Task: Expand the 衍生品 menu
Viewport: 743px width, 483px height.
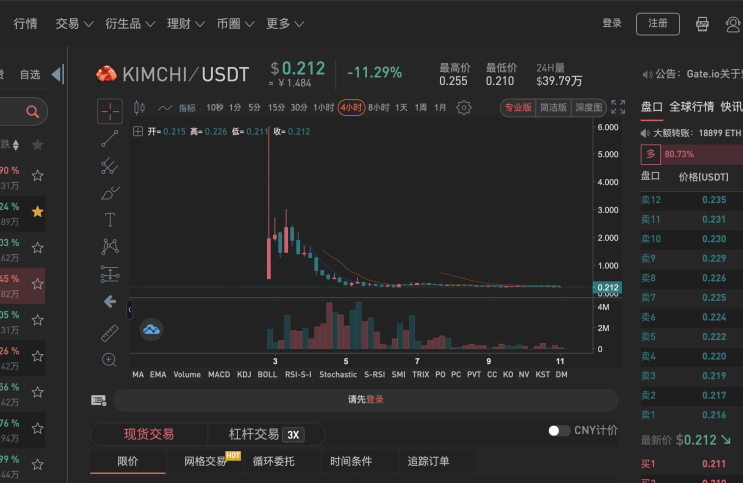Action: pos(130,24)
